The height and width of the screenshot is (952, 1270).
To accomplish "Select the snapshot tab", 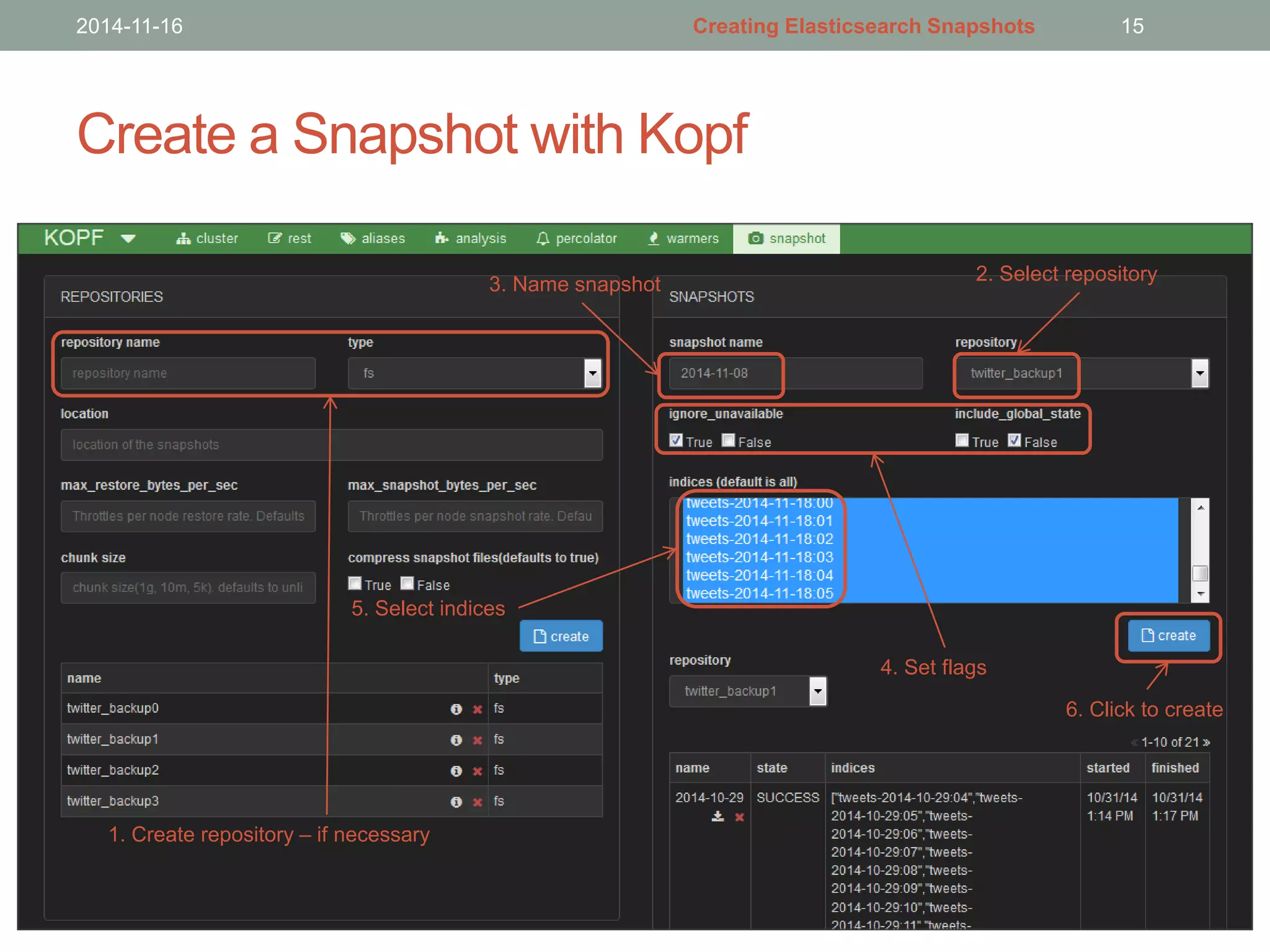I will pyautogui.click(x=786, y=239).
